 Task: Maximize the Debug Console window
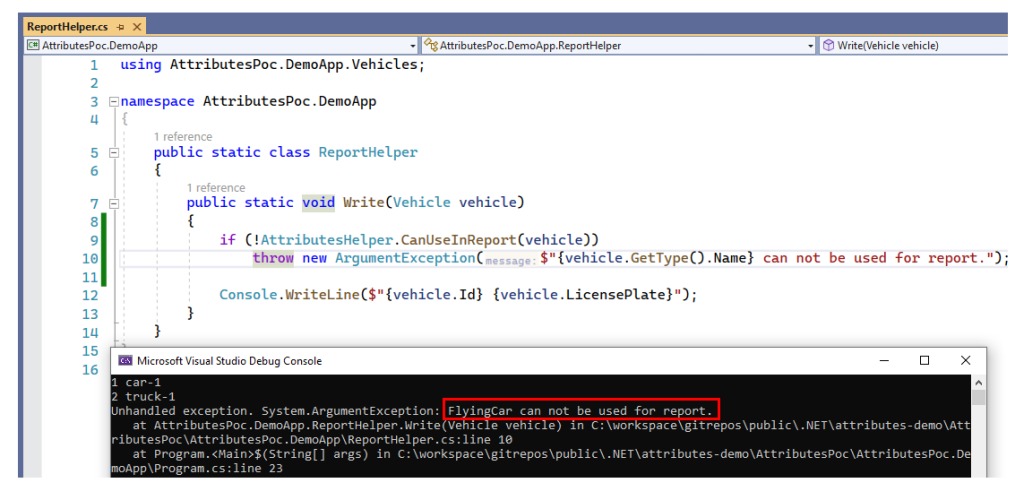coord(924,360)
